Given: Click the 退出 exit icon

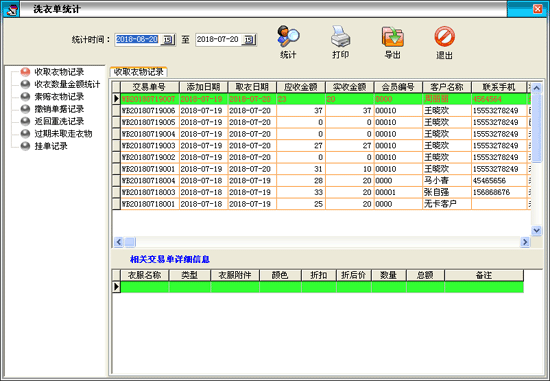Looking at the screenshot, I should pyautogui.click(x=444, y=36).
